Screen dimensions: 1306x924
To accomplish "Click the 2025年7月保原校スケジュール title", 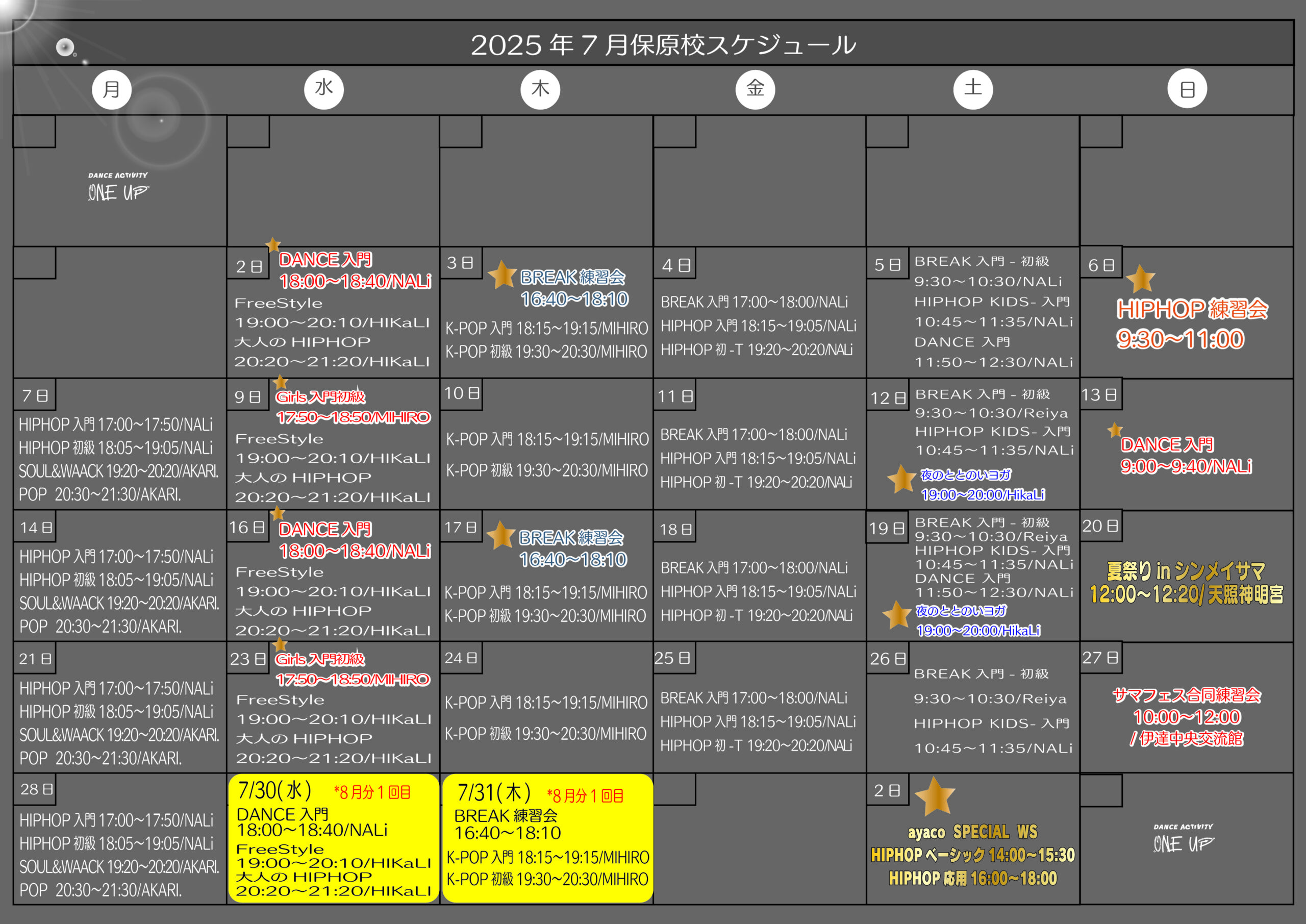I will pyautogui.click(x=663, y=45).
